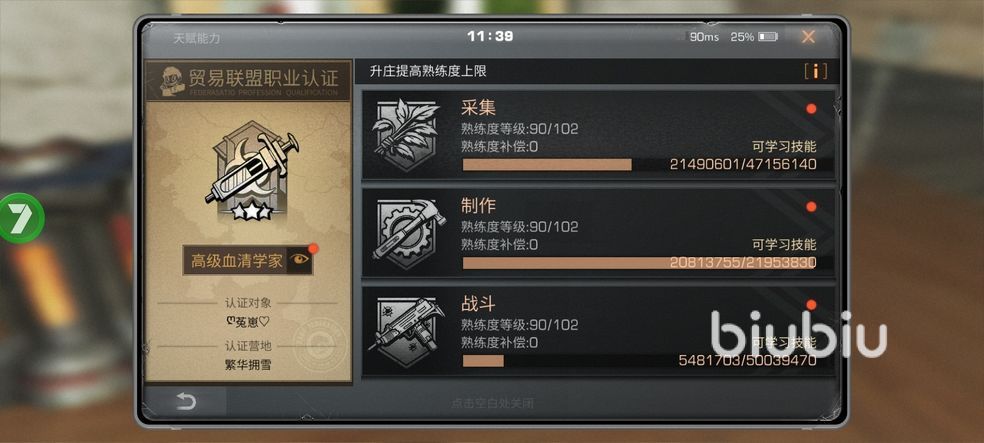The image size is (984, 443).
Task: Select the 采集 skill row title
Action: 478,108
